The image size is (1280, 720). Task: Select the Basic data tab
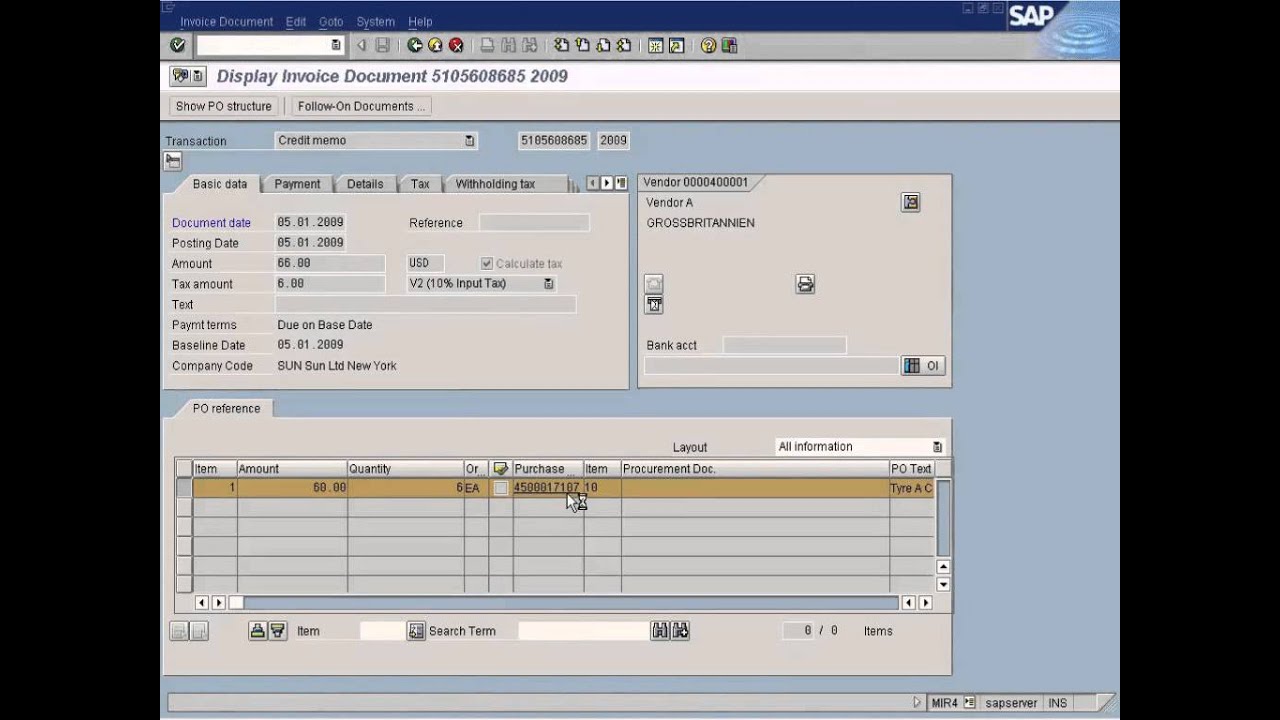coord(220,184)
